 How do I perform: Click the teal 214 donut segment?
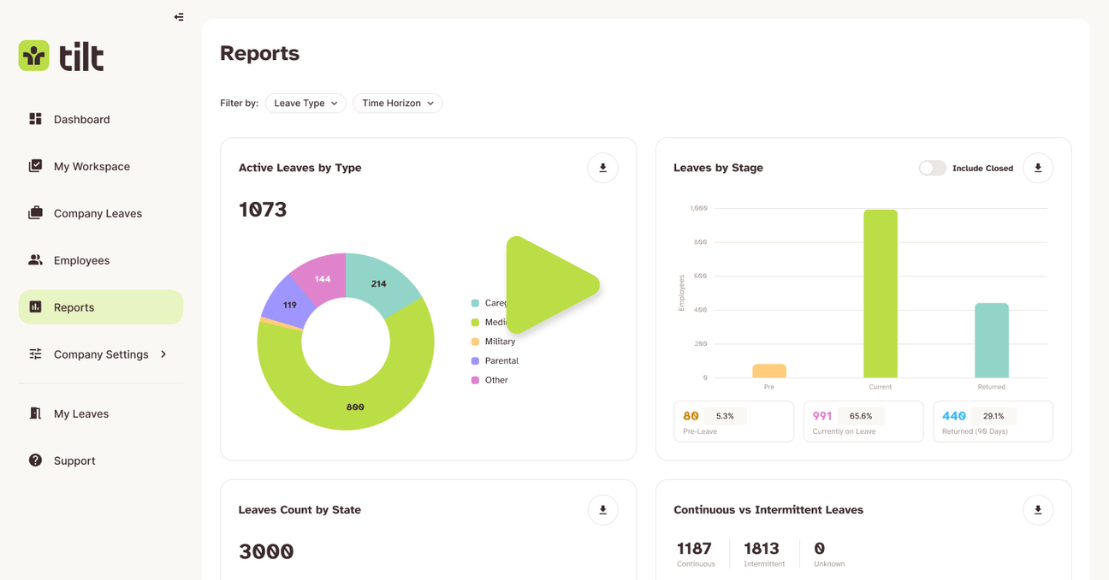(379, 283)
